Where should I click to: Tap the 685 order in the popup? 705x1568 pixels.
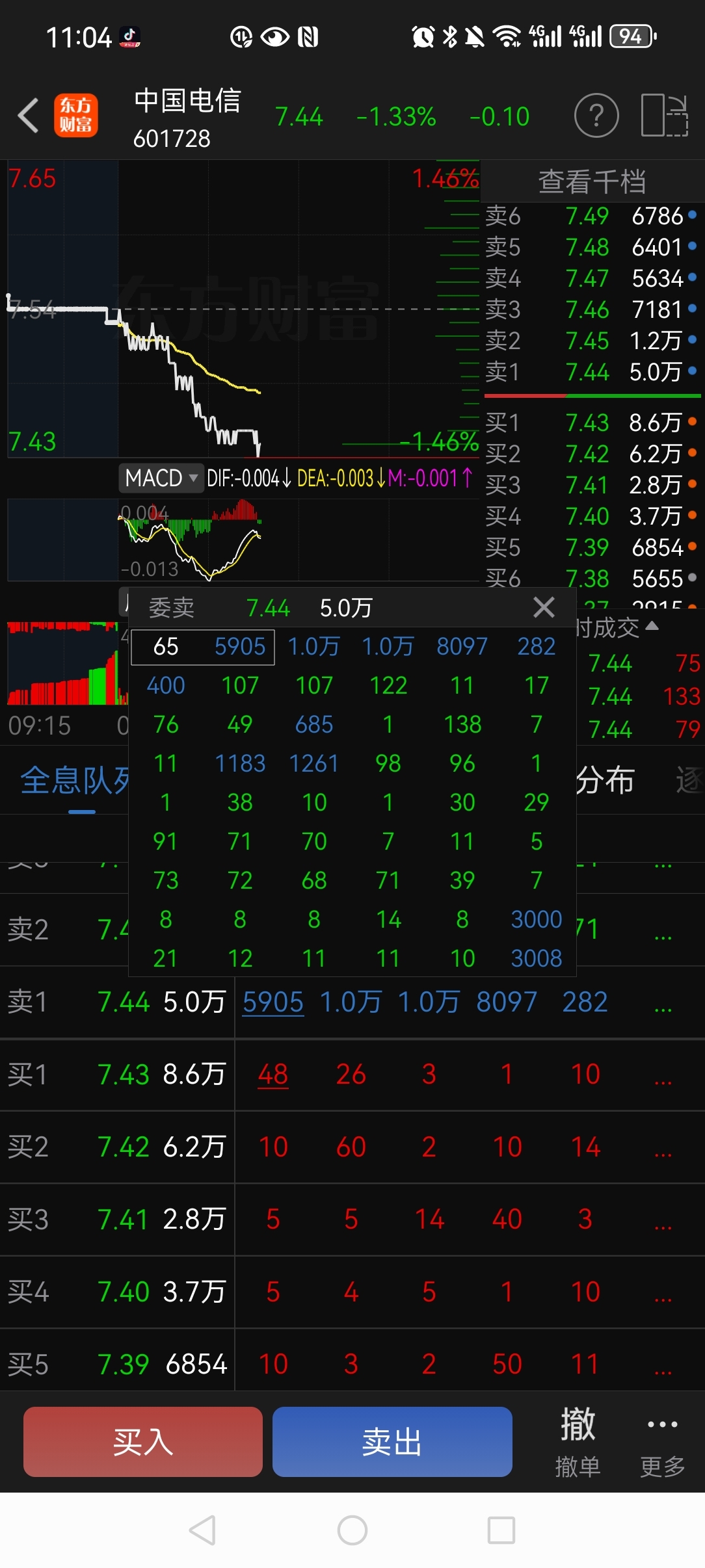(x=314, y=724)
